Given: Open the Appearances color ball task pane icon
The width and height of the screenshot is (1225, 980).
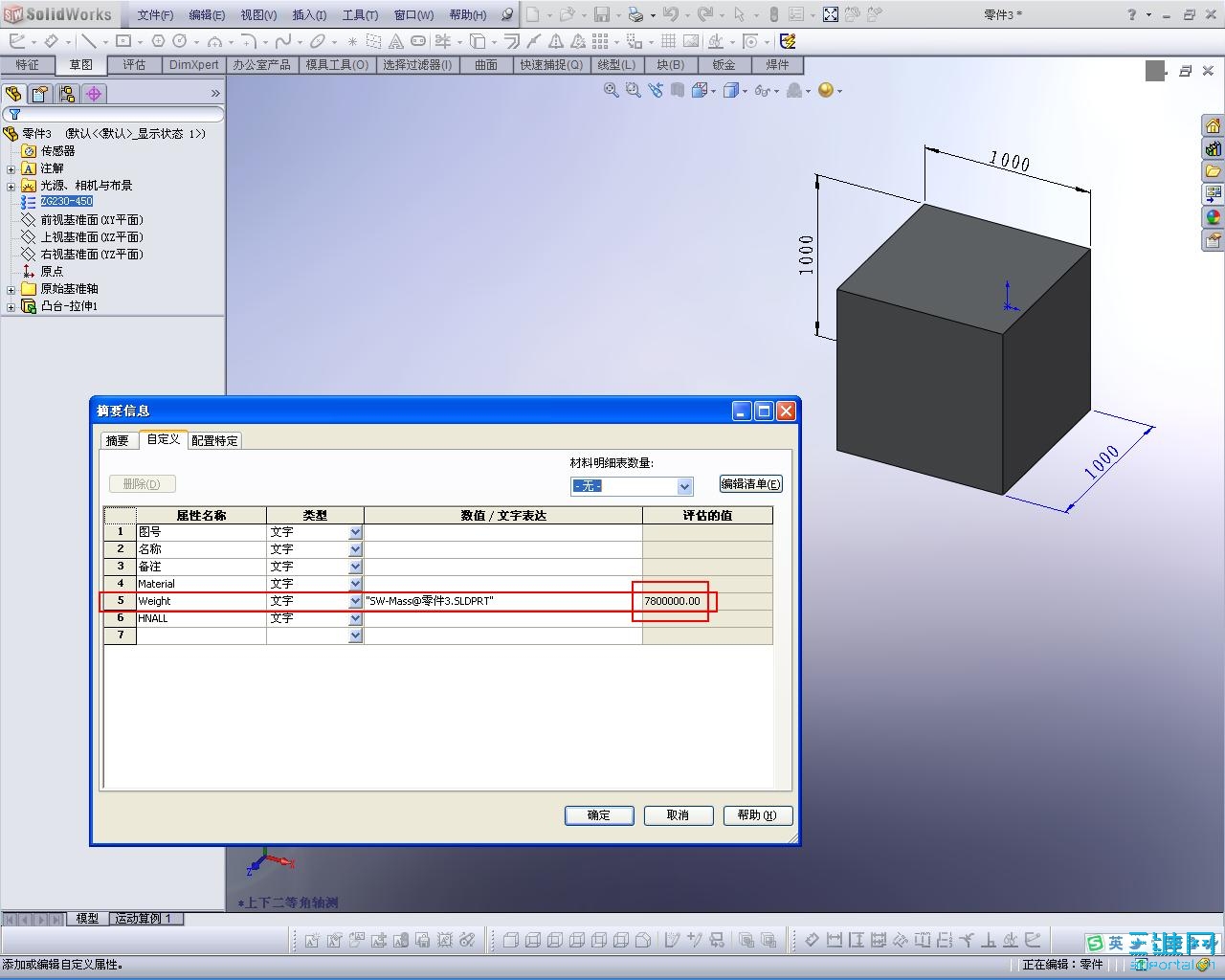Looking at the screenshot, I should (1214, 218).
